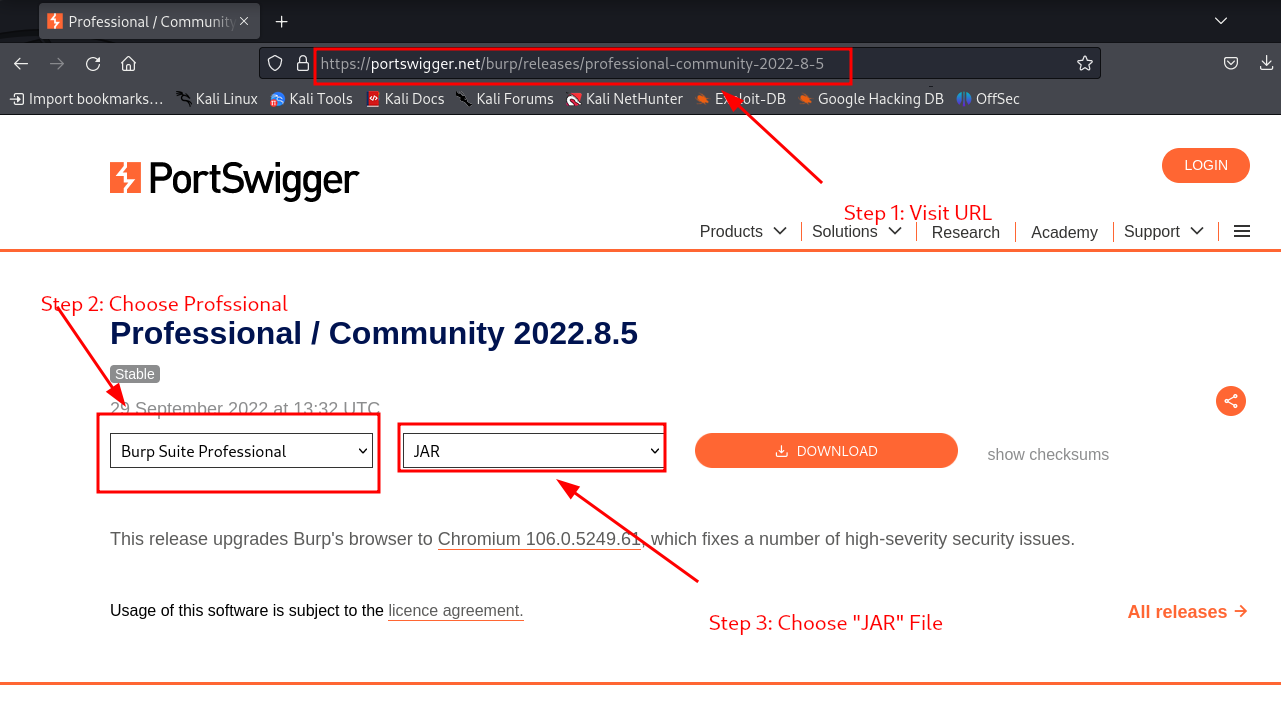Viewport: 1281px width, 719px height.
Task: Click the LOGIN button
Action: pyautogui.click(x=1206, y=165)
